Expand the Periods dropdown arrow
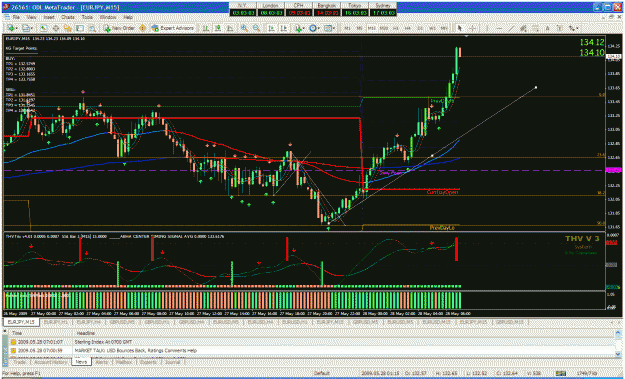 [x=319, y=28]
